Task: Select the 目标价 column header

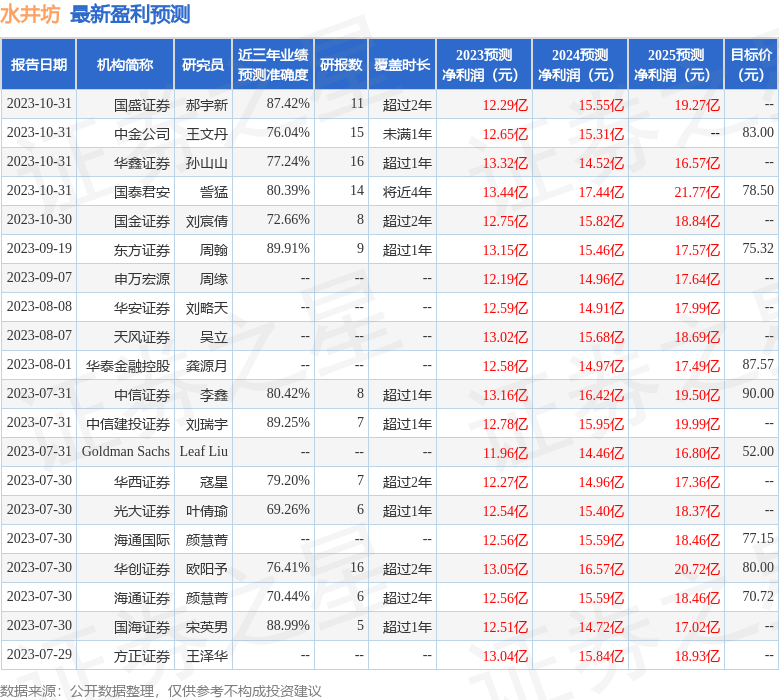Action: point(751,65)
